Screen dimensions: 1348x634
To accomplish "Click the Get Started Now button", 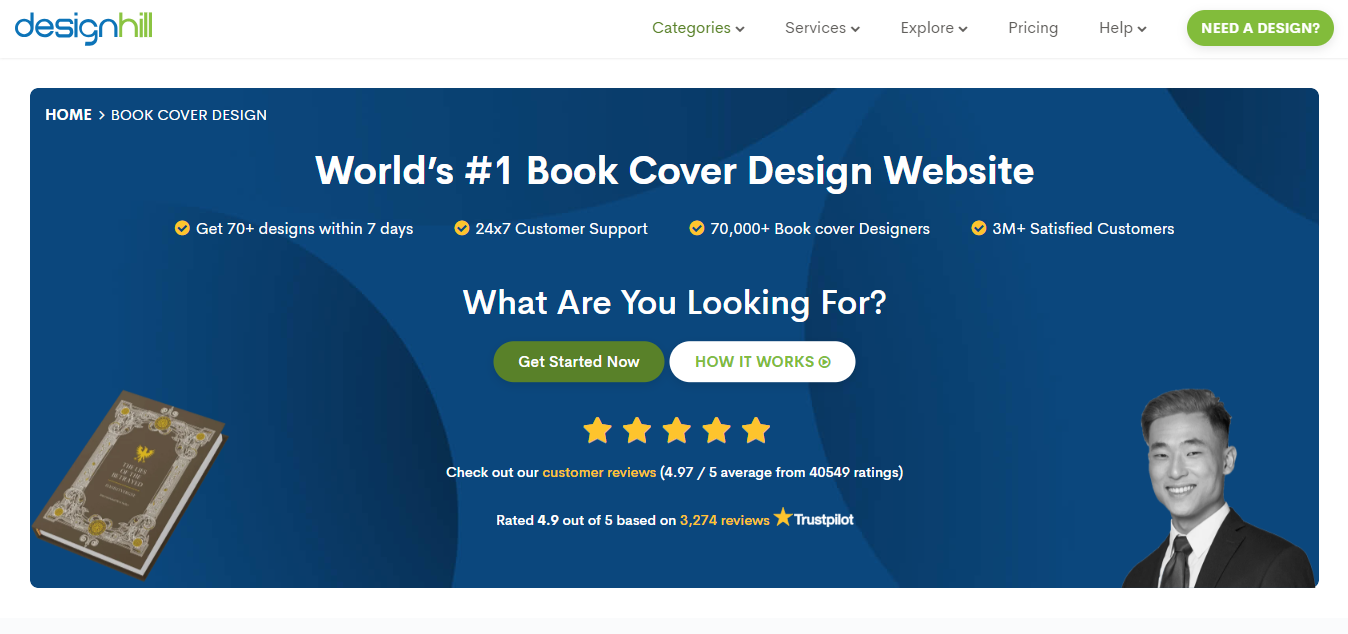I will tap(578, 361).
